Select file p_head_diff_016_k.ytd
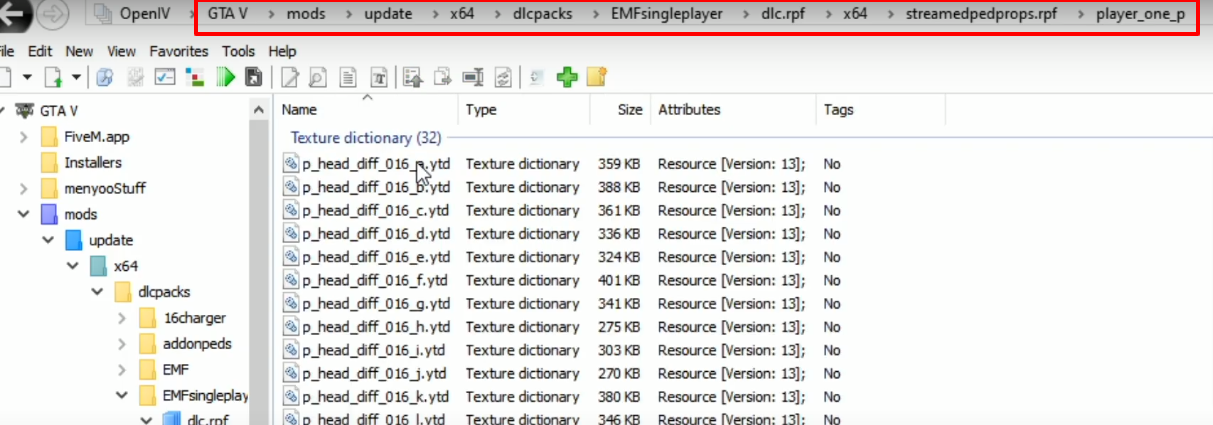This screenshot has width=1213, height=425. click(375, 397)
